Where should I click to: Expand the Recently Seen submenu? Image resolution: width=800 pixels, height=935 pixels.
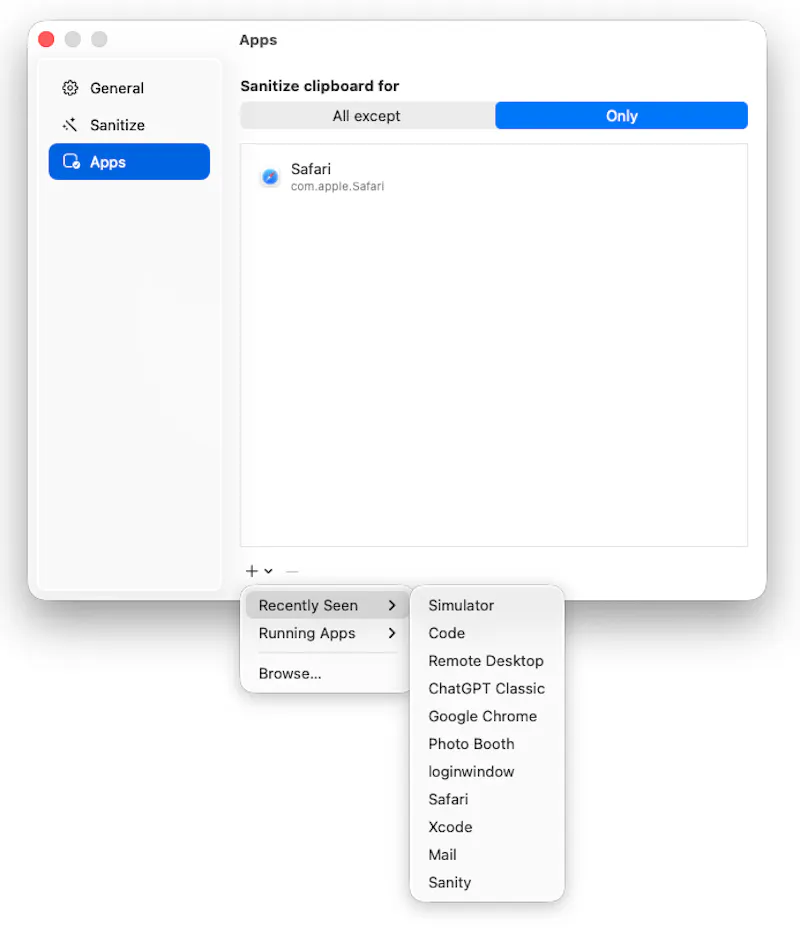(327, 605)
